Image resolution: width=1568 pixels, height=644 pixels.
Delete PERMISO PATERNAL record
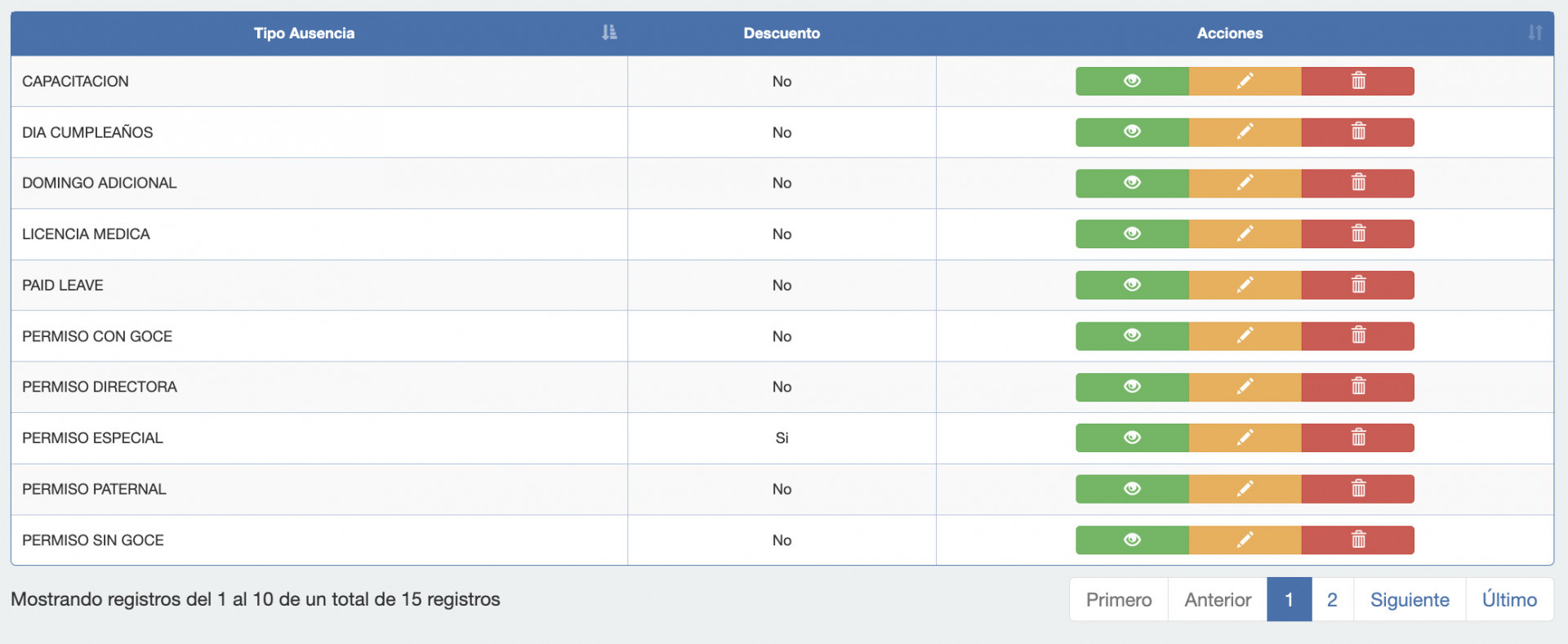click(1358, 489)
